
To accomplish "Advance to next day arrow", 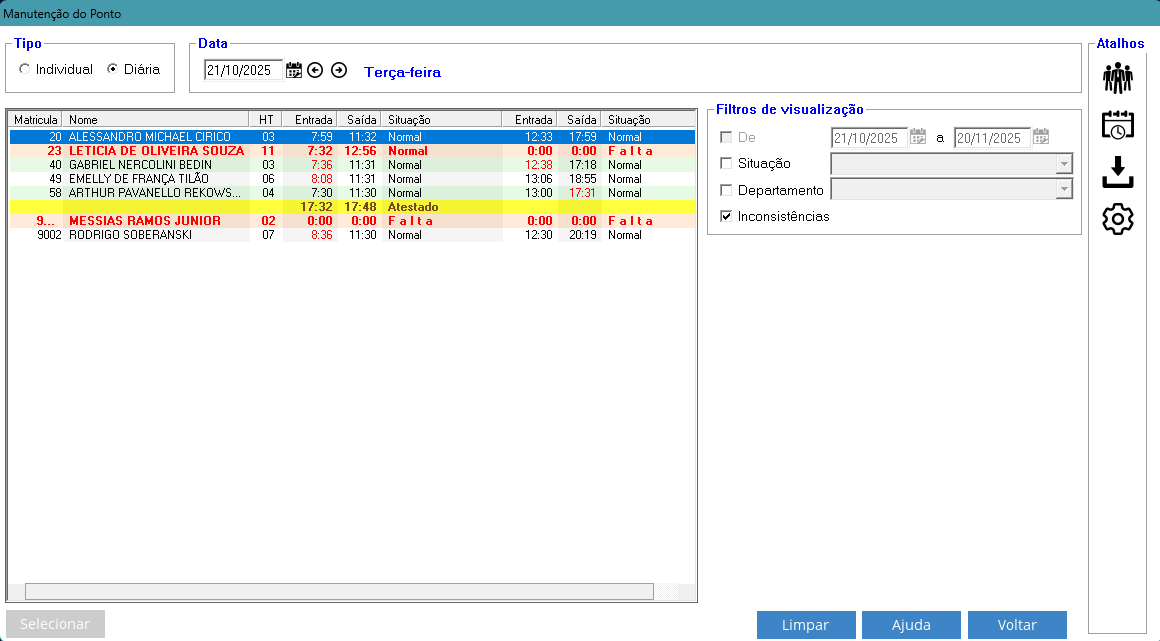I will pyautogui.click(x=339, y=70).
